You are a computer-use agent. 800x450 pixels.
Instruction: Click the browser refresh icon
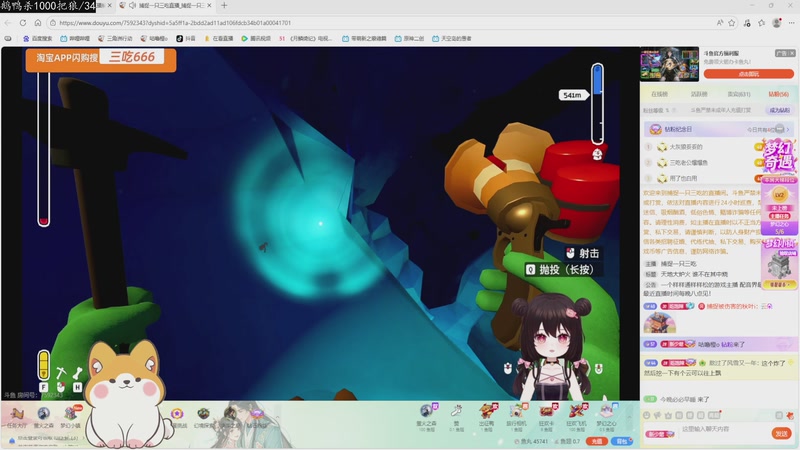23,23
